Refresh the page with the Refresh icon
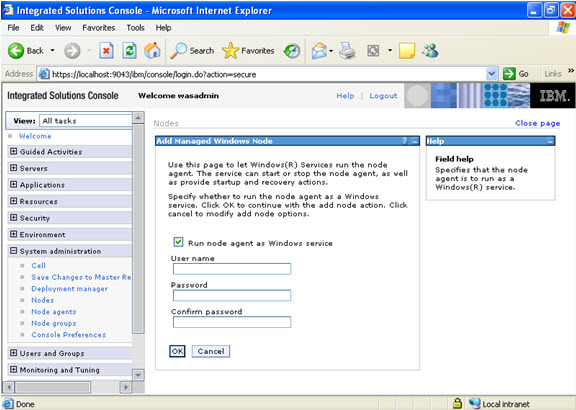This screenshot has height=410, width=576. pyautogui.click(x=129, y=51)
